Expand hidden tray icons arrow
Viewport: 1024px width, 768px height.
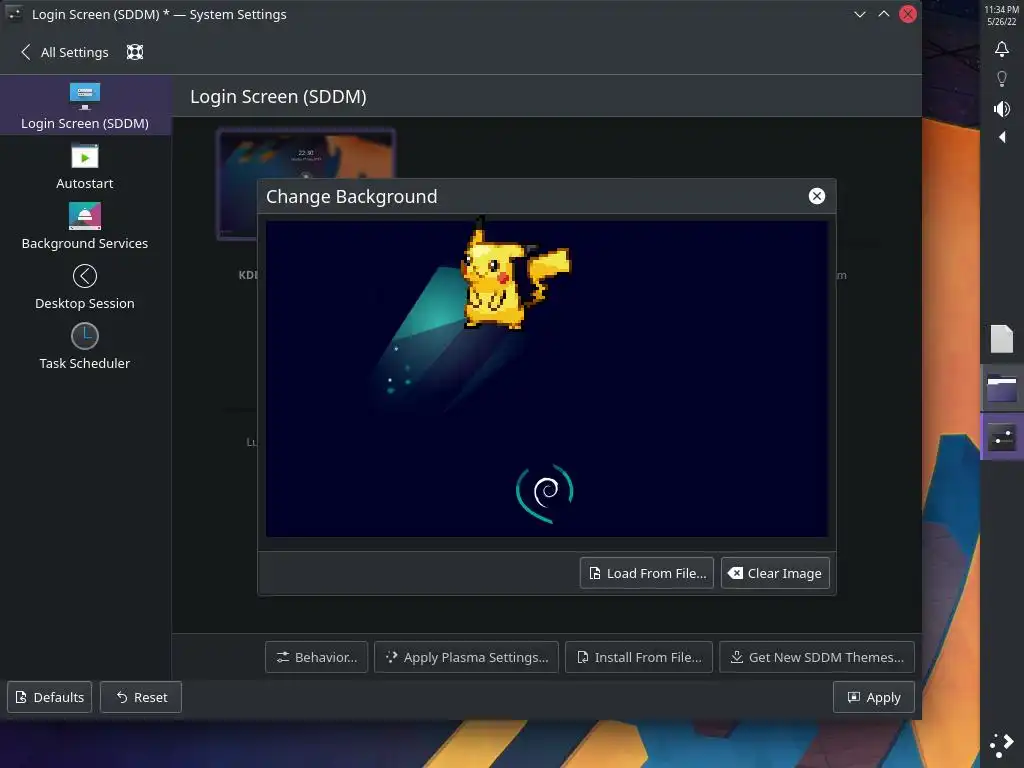click(1002, 137)
